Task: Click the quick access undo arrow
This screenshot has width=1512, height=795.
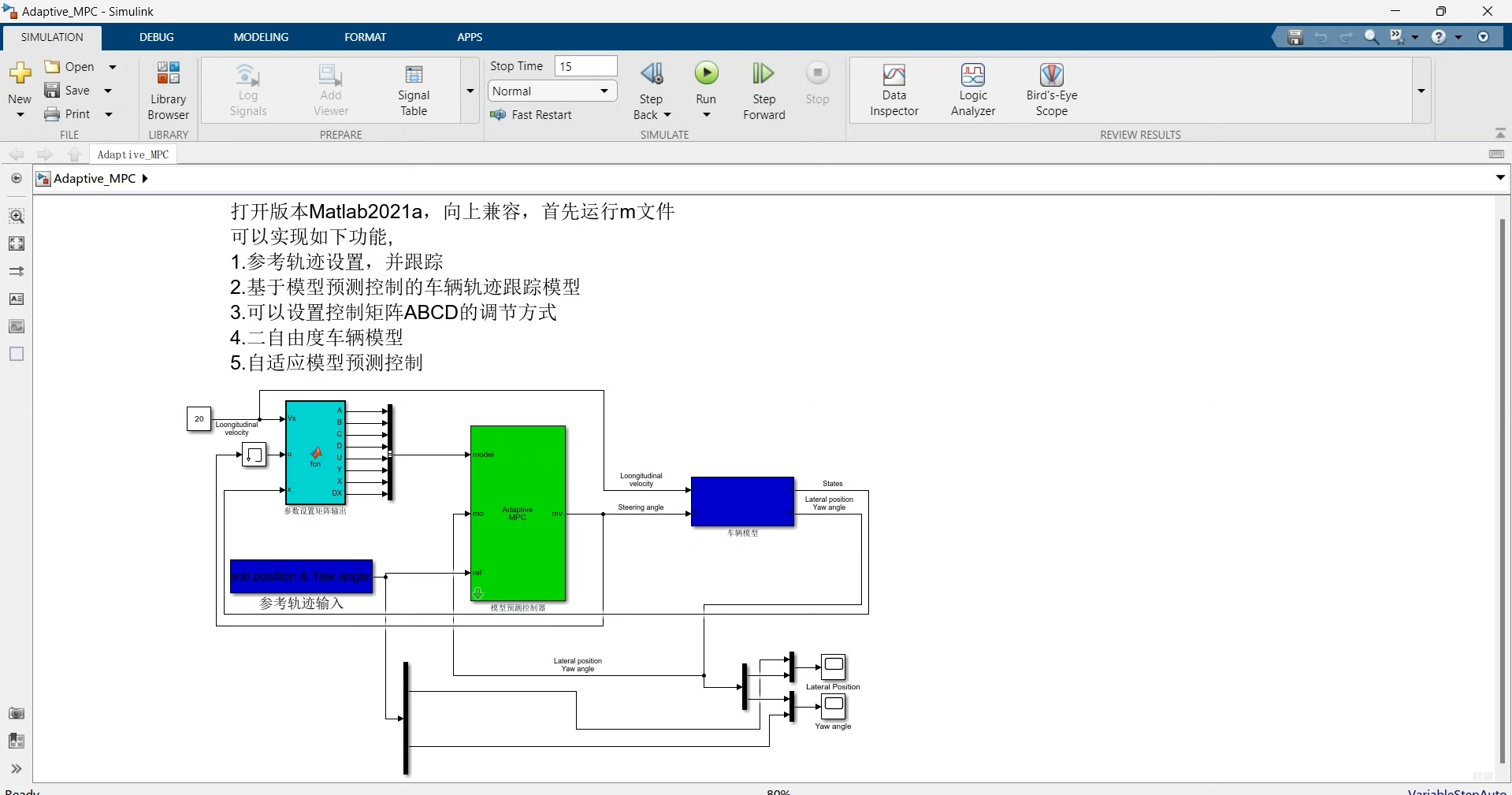Action: pos(1321,37)
